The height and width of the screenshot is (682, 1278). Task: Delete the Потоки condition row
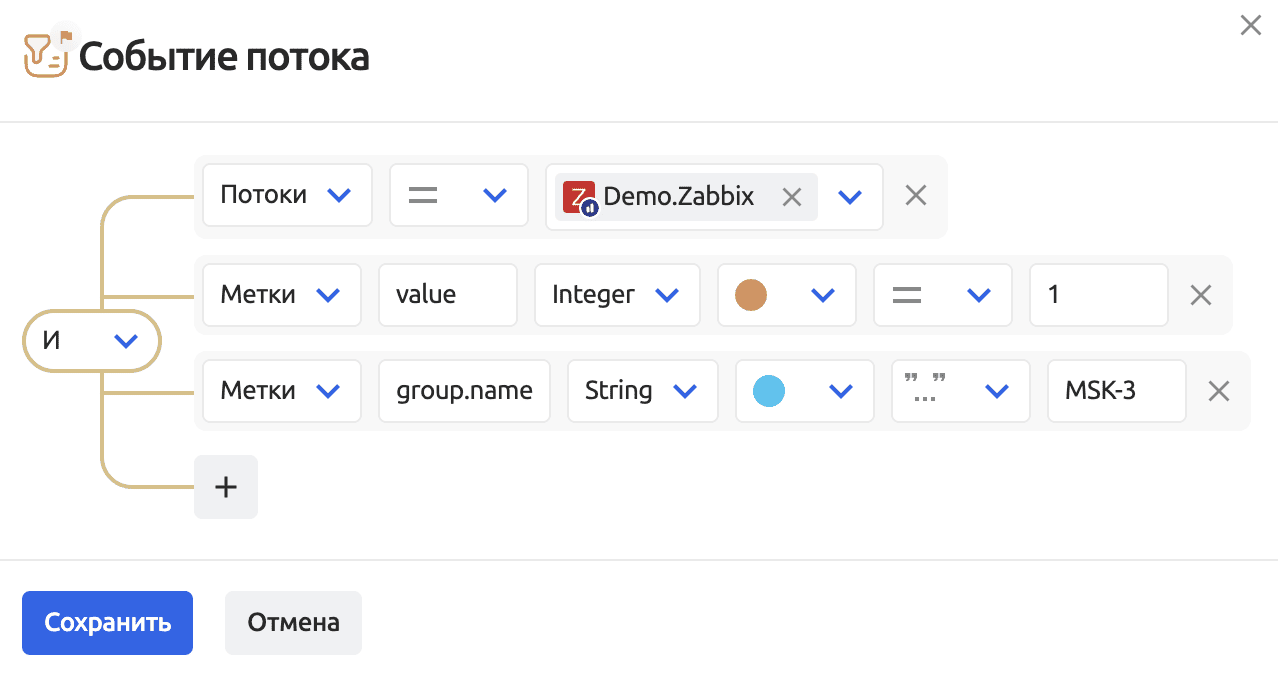coord(915,196)
